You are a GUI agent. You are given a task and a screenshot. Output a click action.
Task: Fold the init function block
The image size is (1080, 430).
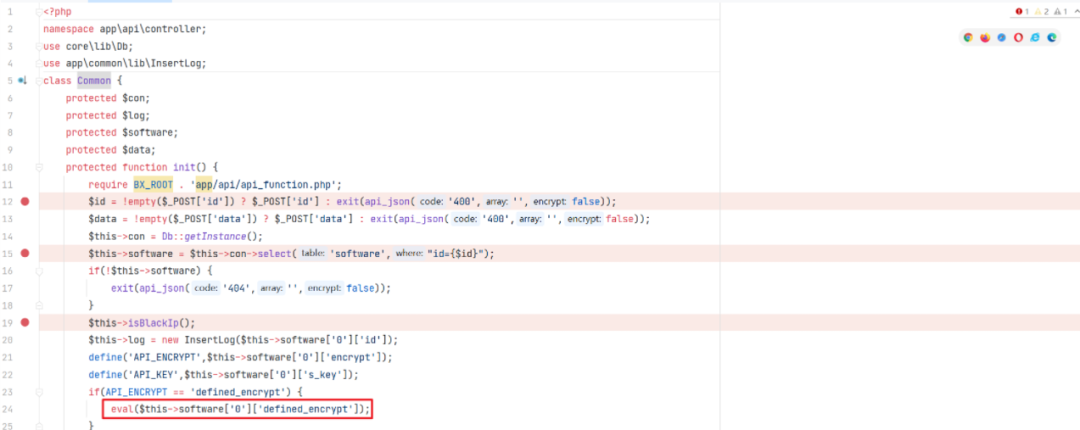coord(39,167)
